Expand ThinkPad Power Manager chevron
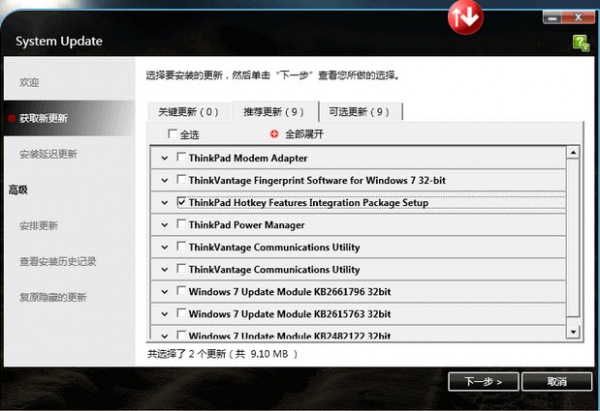Image resolution: width=600 pixels, height=411 pixels. click(165, 225)
